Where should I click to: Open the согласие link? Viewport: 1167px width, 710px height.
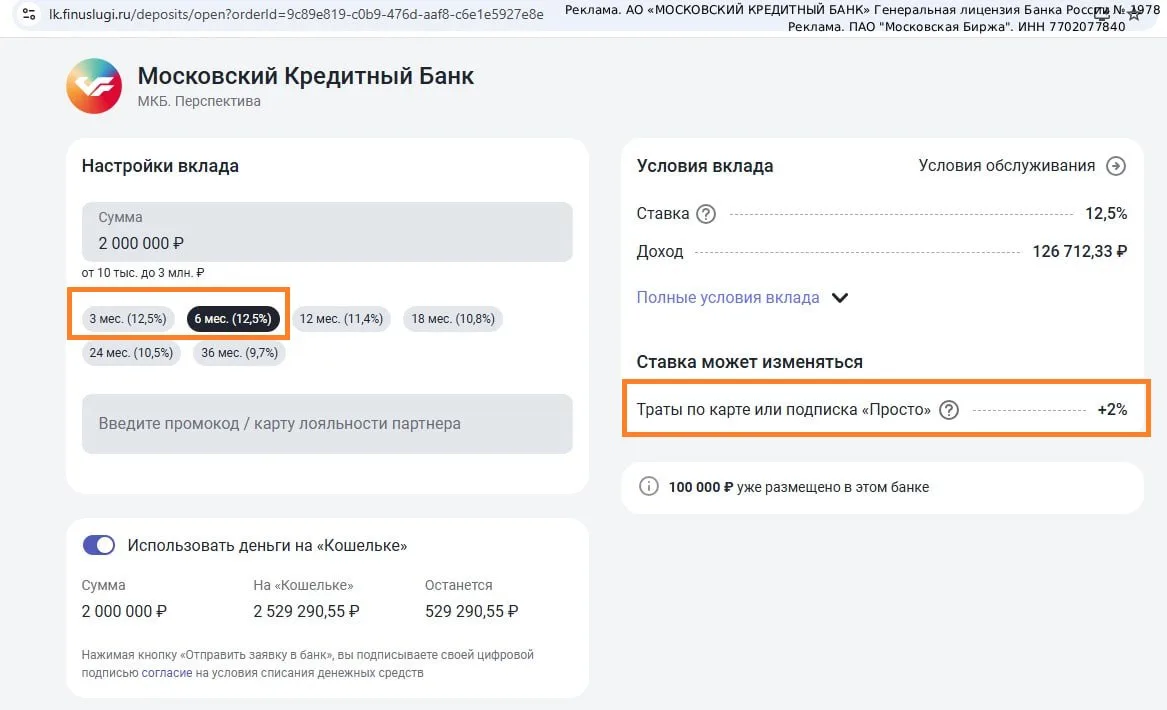[x=167, y=673]
